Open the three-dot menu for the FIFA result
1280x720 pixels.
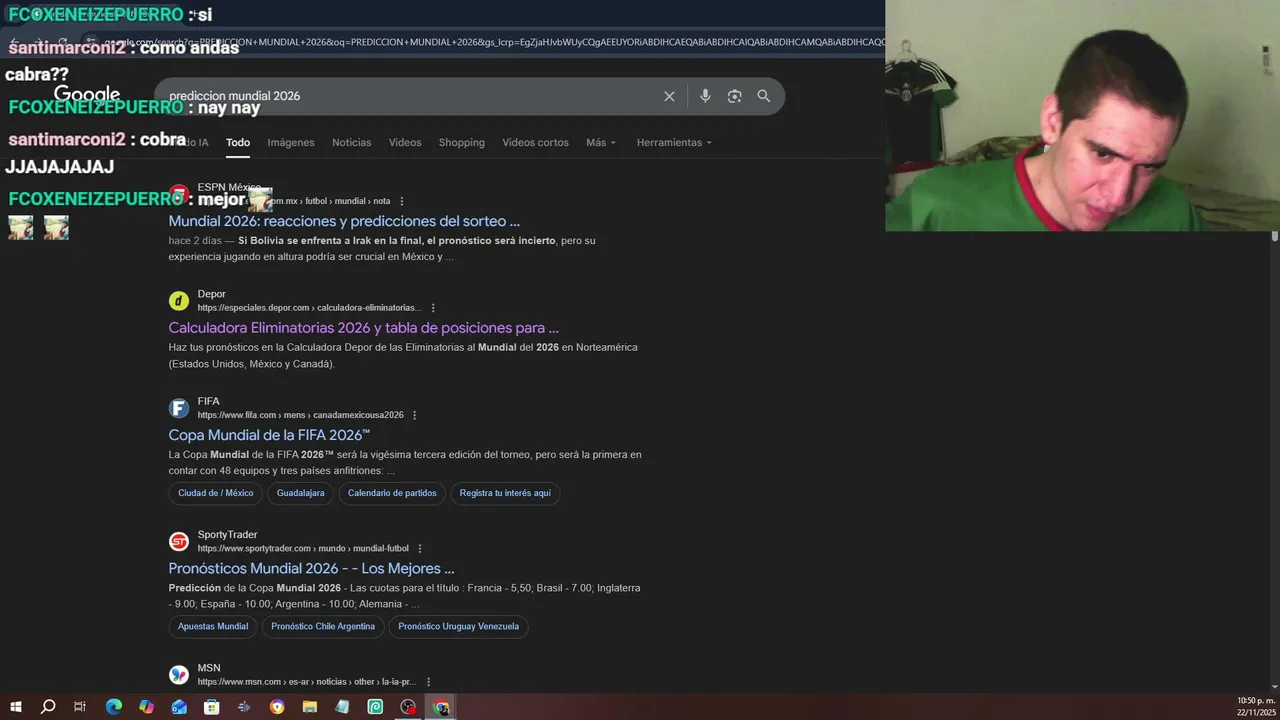[x=414, y=415]
